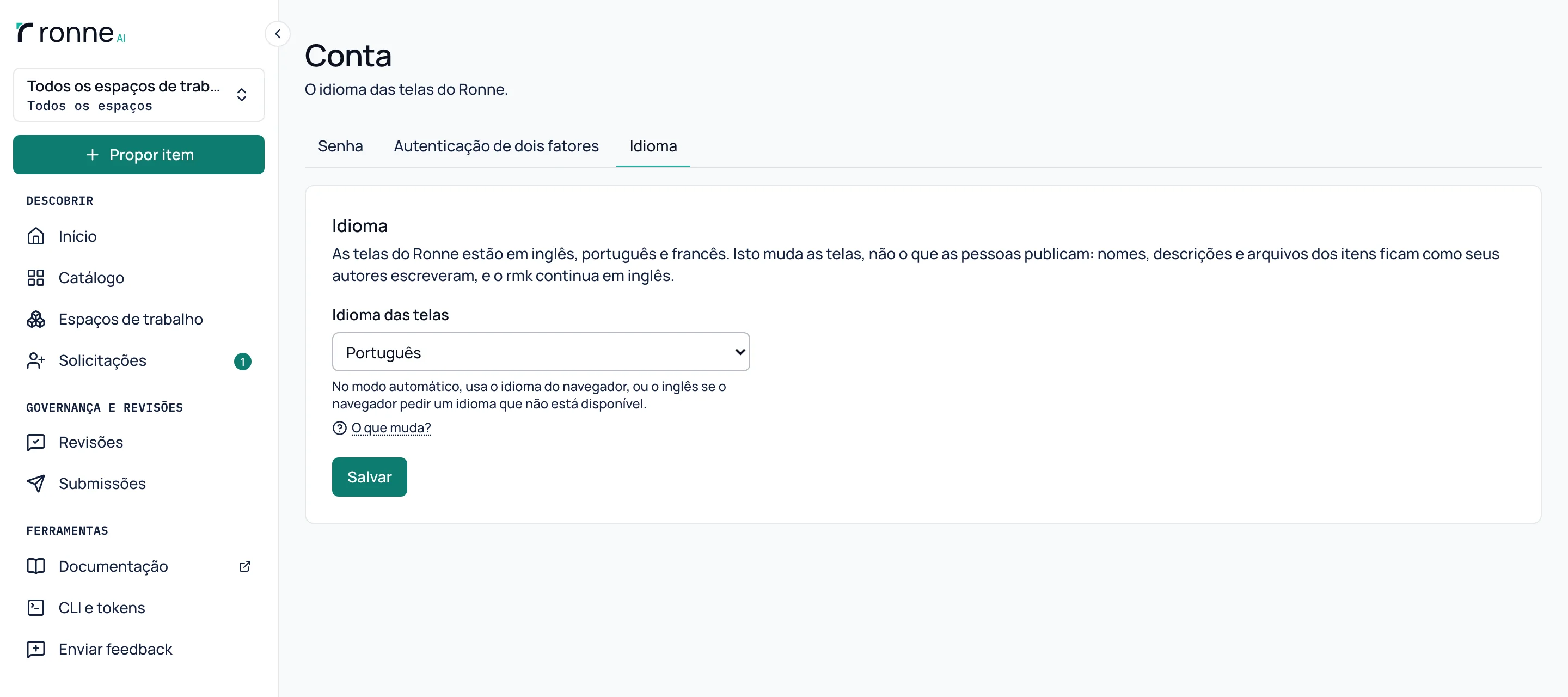
Task: Open Documentação in the sidebar
Action: [x=139, y=566]
